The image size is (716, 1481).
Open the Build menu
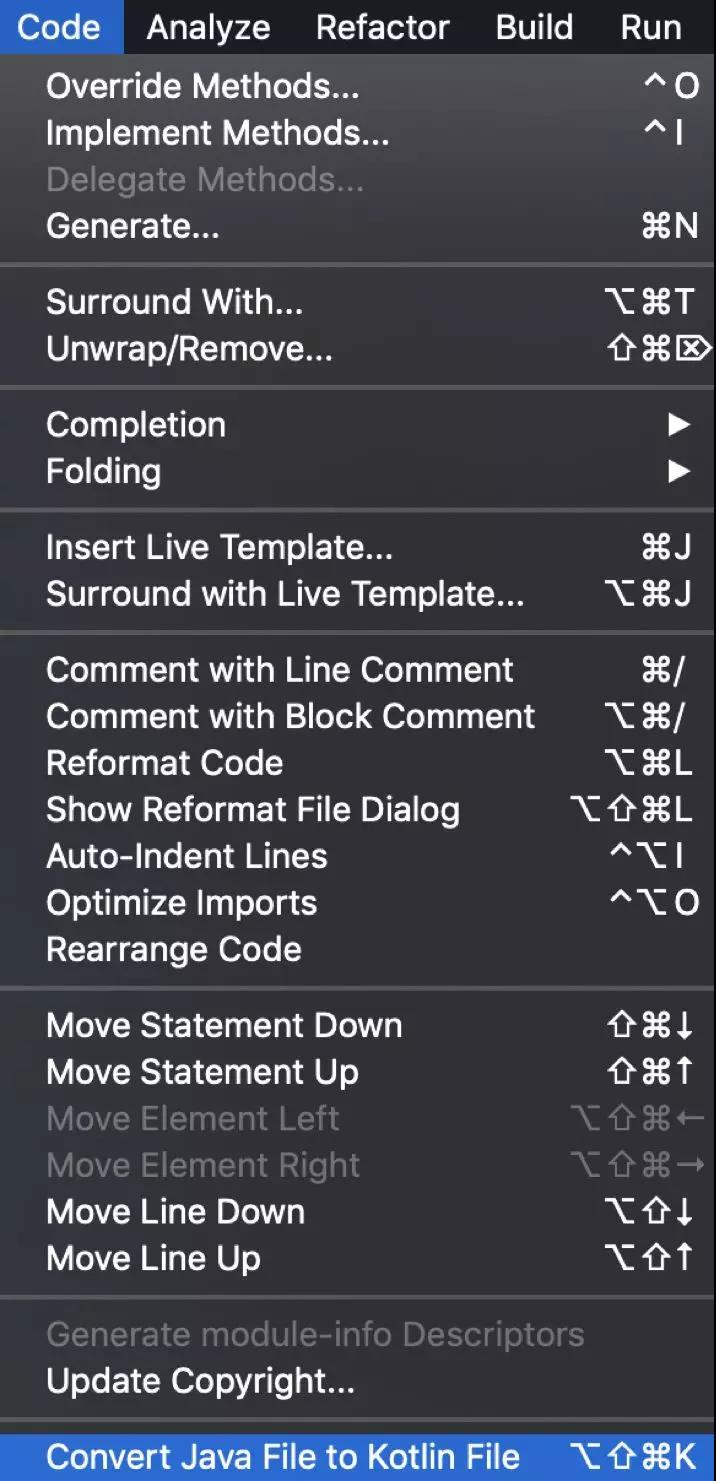tap(535, 27)
